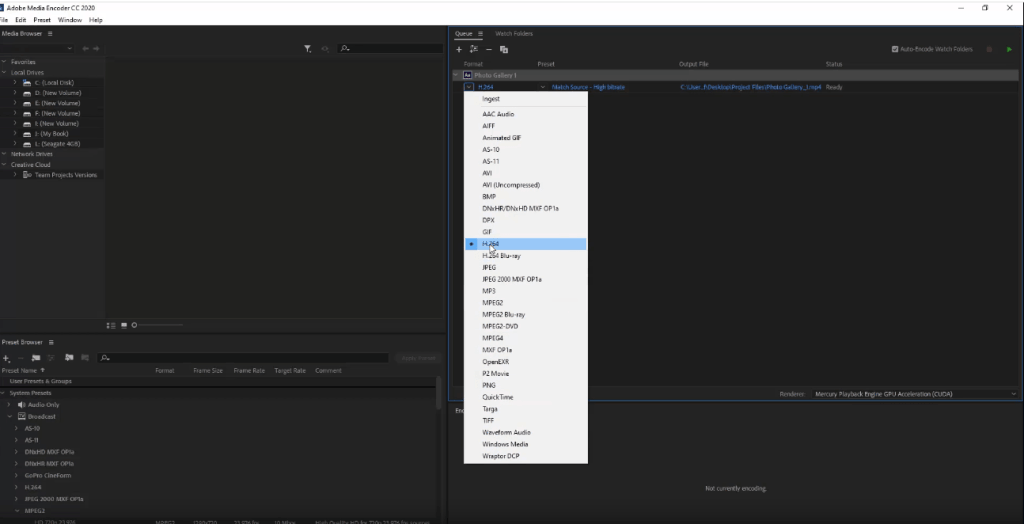
Task: Click the C: (Local Disk) drive icon
Action: [27, 83]
